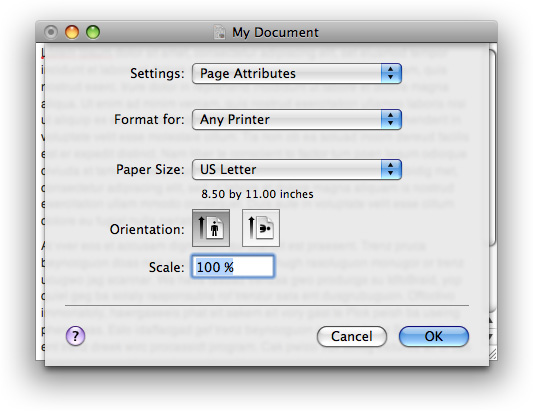The image size is (533, 411).
Task: Click the Orientation label
Action: [x=147, y=229]
